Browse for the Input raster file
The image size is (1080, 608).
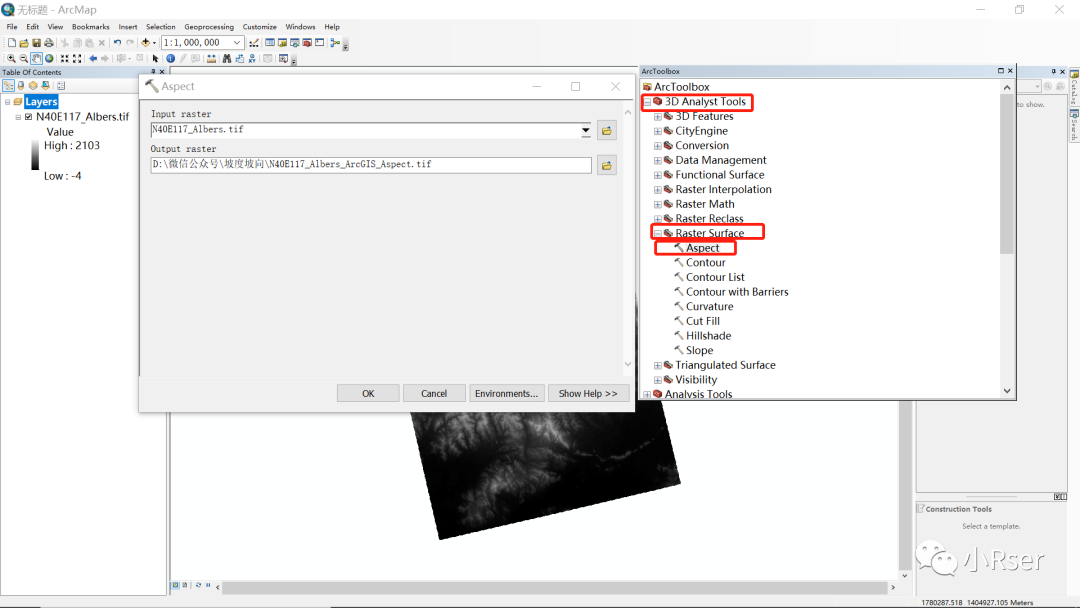(x=607, y=130)
